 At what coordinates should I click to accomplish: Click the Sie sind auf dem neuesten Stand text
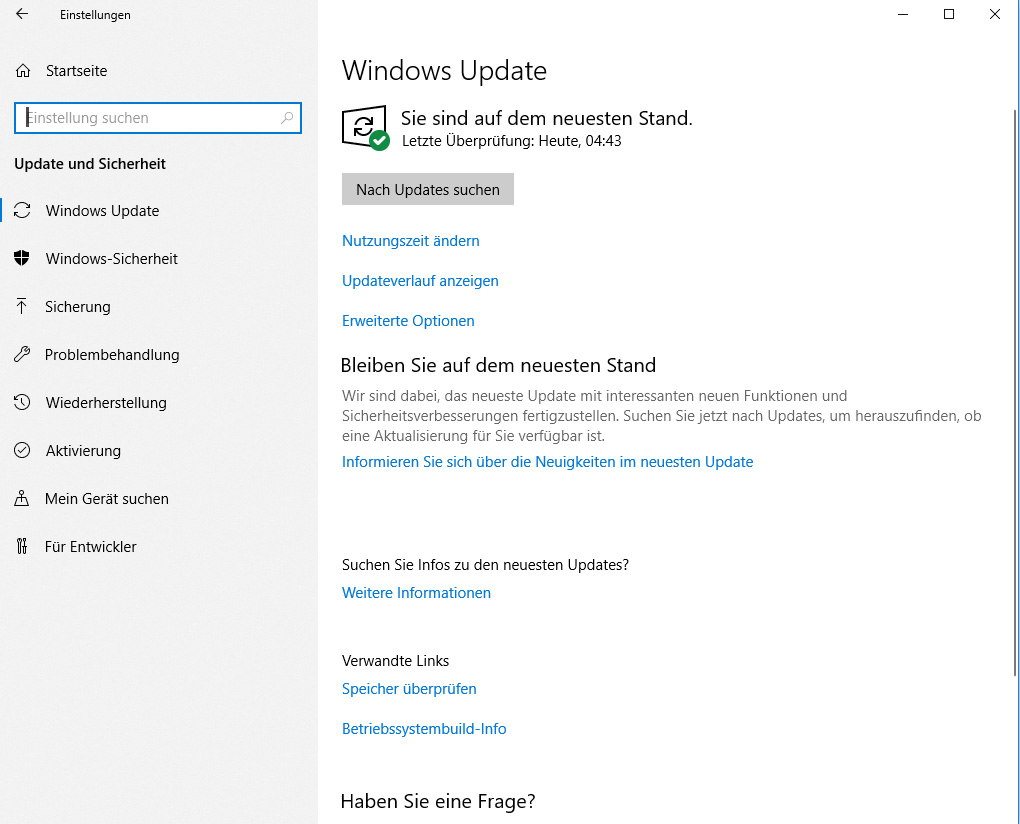click(x=546, y=118)
